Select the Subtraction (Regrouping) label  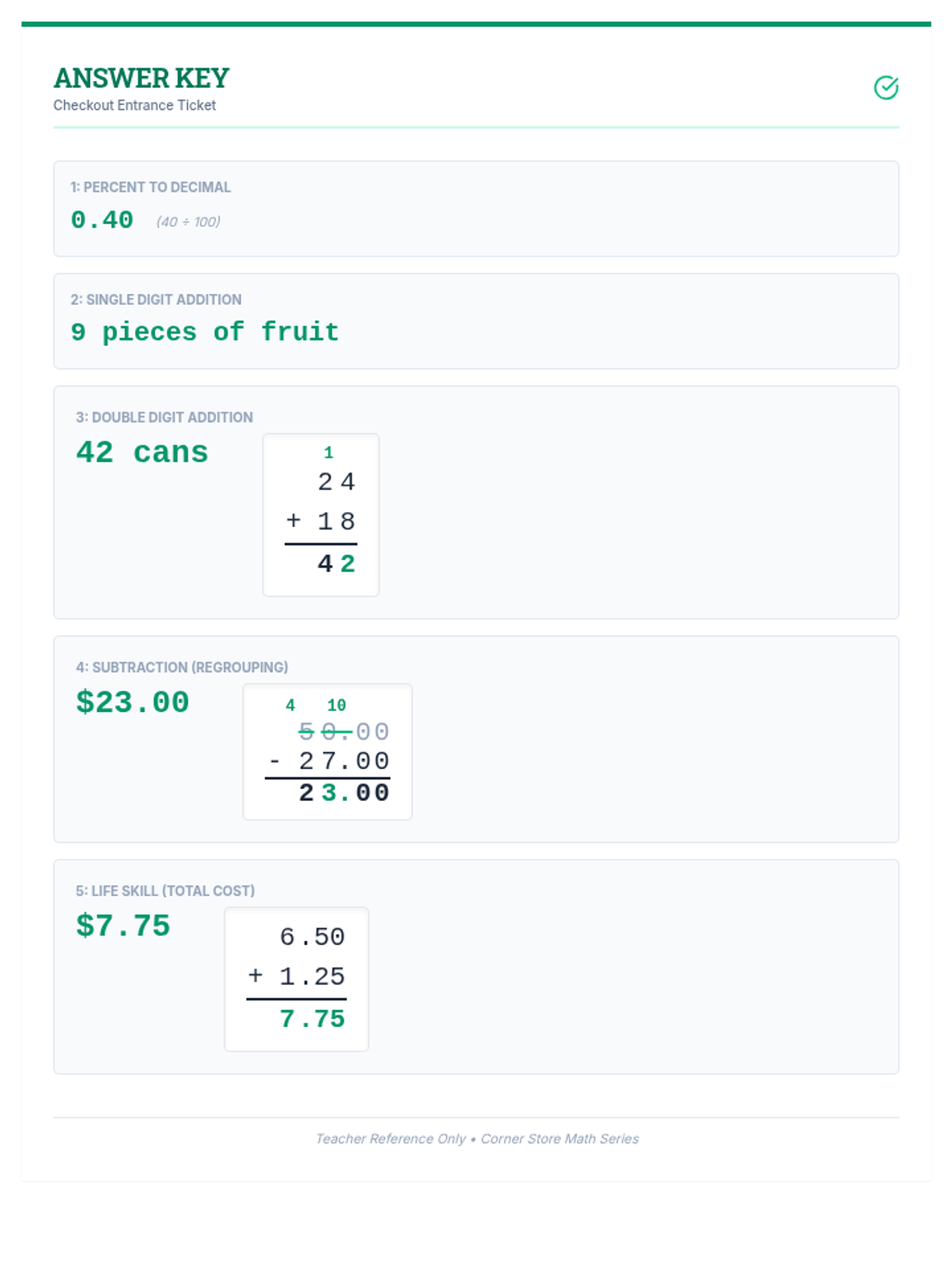click(x=182, y=668)
